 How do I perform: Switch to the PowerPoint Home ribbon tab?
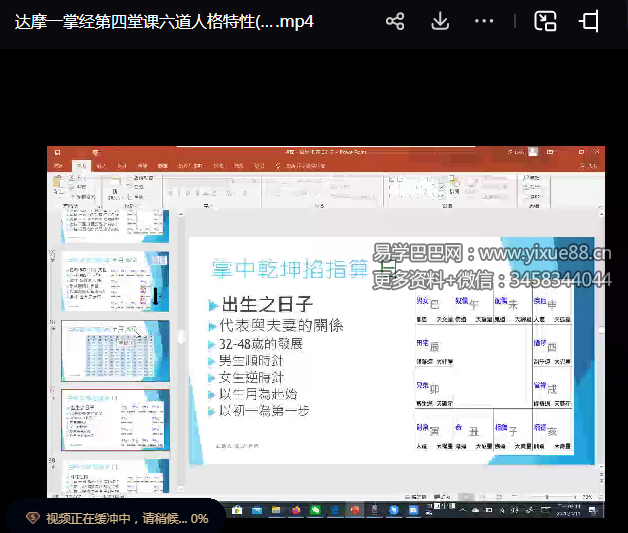(x=81, y=164)
